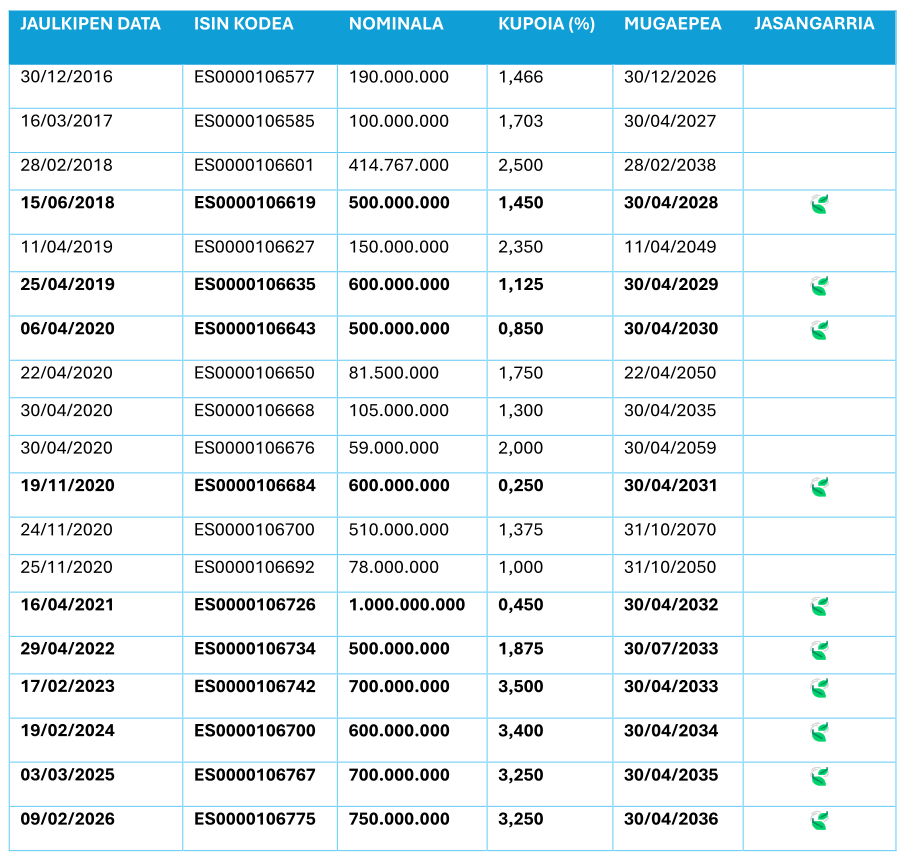Click the green leaf icon for bond ES0000106619
The width and height of the screenshot is (911, 863).
[819, 206]
